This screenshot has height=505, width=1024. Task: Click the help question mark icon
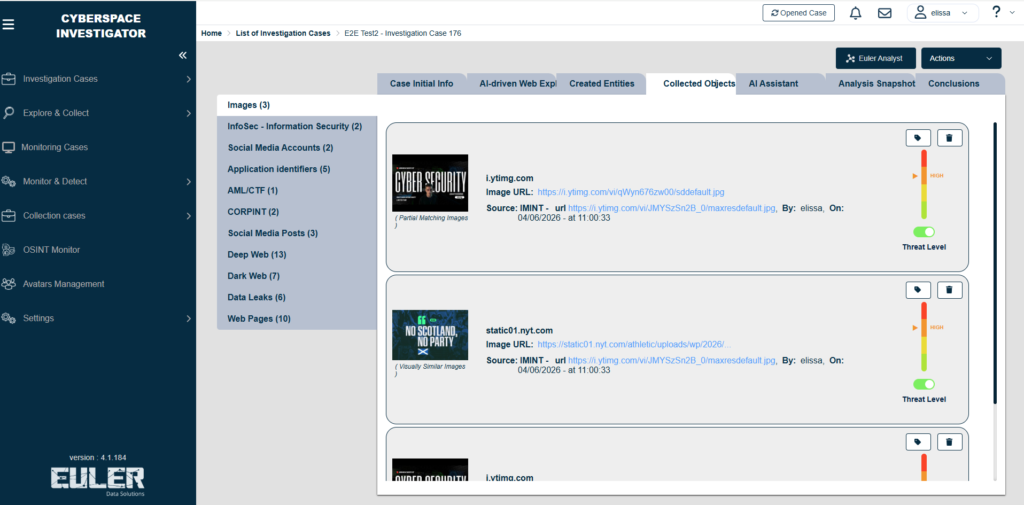pyautogui.click(x=995, y=12)
